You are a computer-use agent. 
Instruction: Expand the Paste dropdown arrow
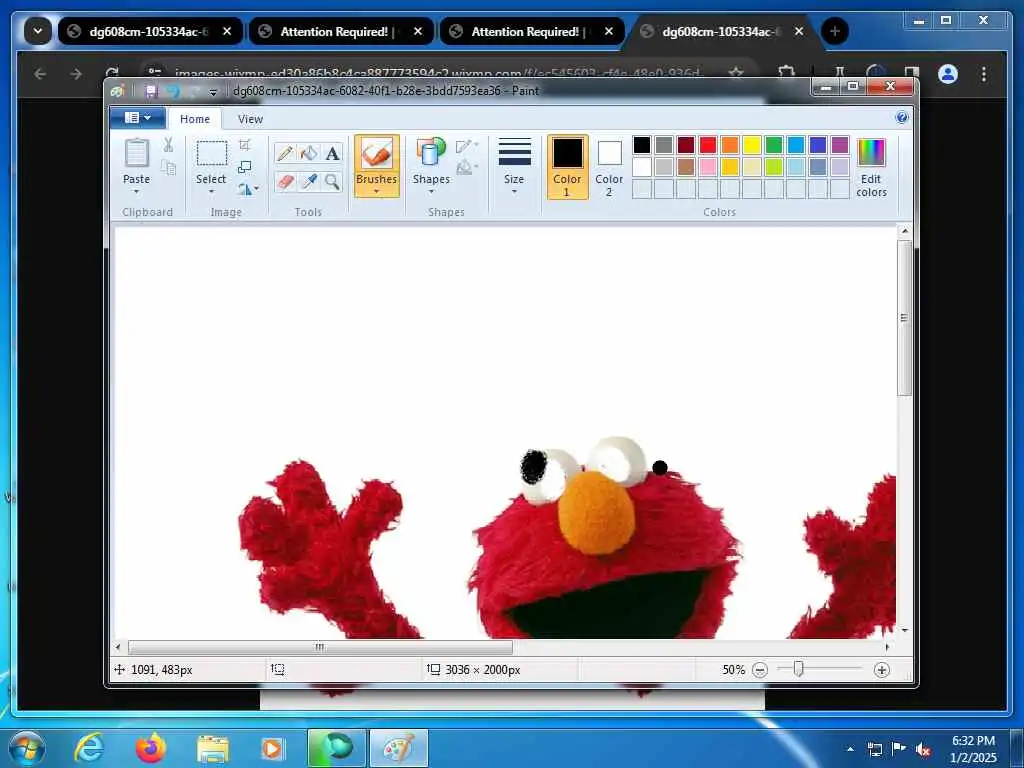[x=136, y=192]
